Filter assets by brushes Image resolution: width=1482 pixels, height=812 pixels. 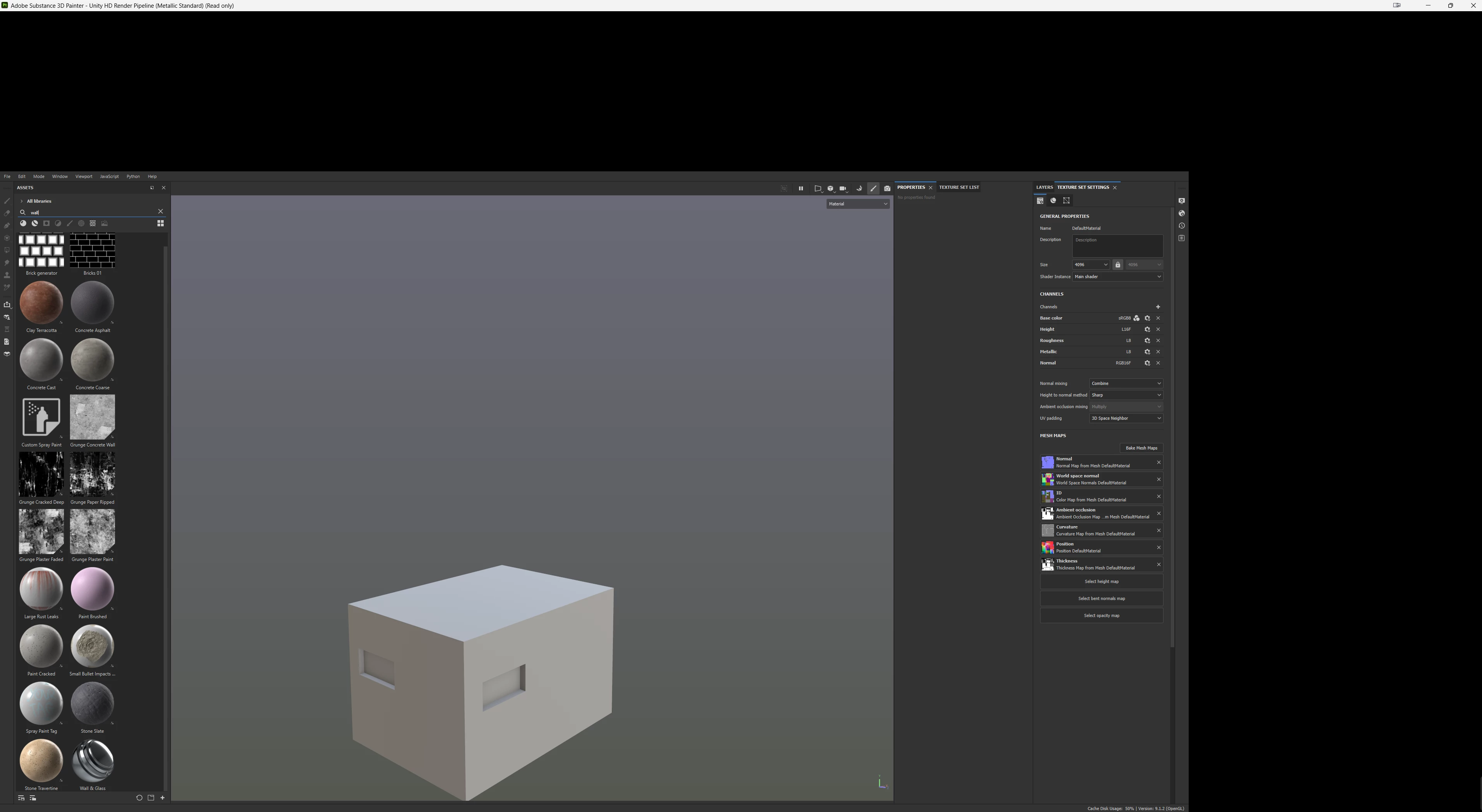70,224
